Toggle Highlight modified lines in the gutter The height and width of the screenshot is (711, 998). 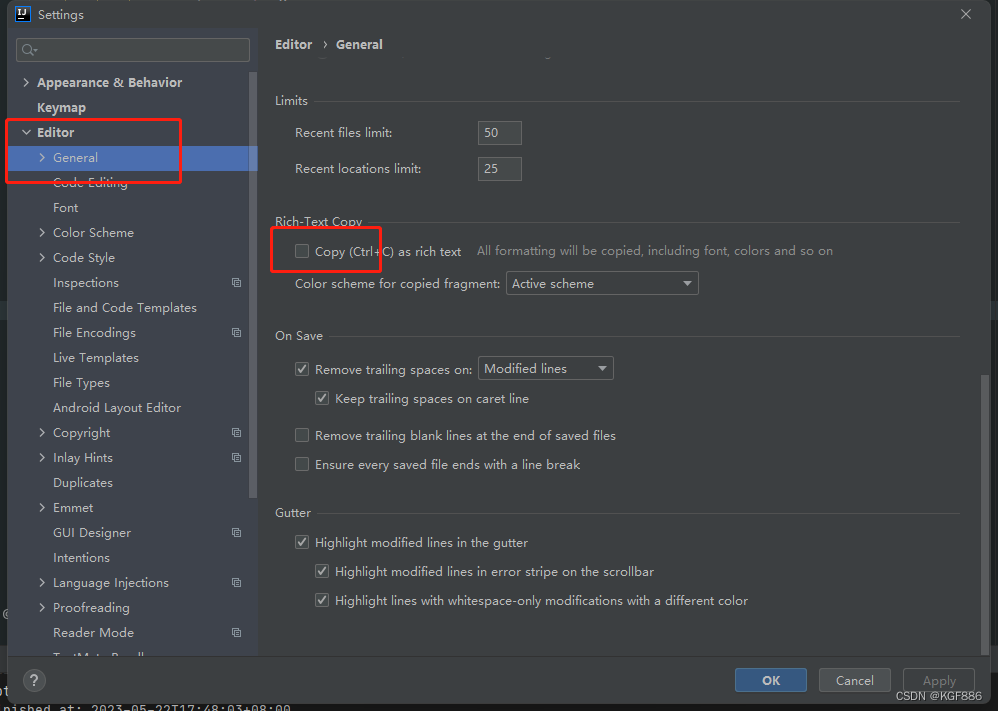[302, 542]
